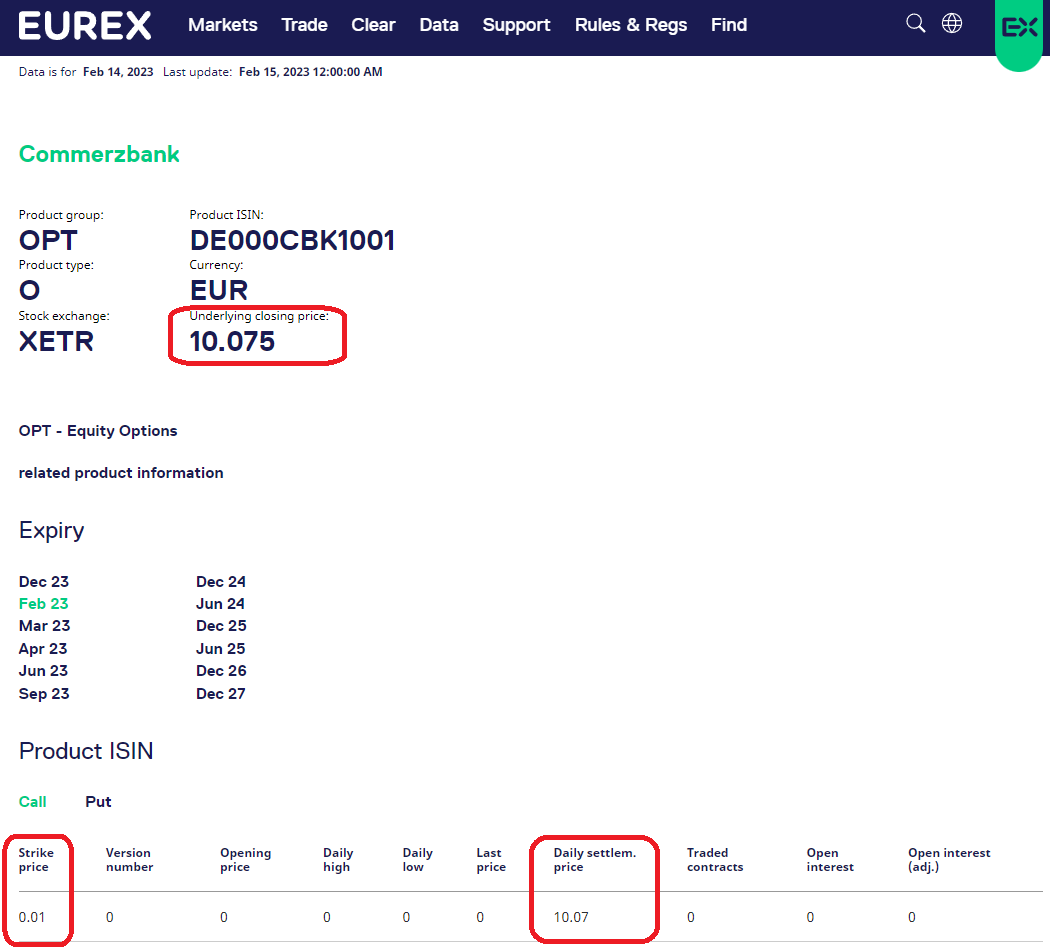The width and height of the screenshot is (1050, 951).
Task: Click the last update timestamp
Action: tap(311, 72)
